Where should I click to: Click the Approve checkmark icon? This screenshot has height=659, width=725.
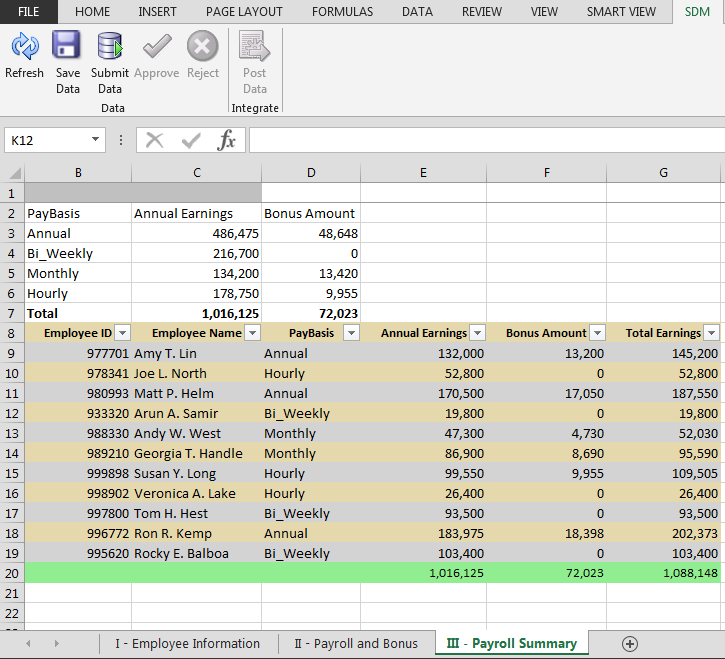pos(156,47)
